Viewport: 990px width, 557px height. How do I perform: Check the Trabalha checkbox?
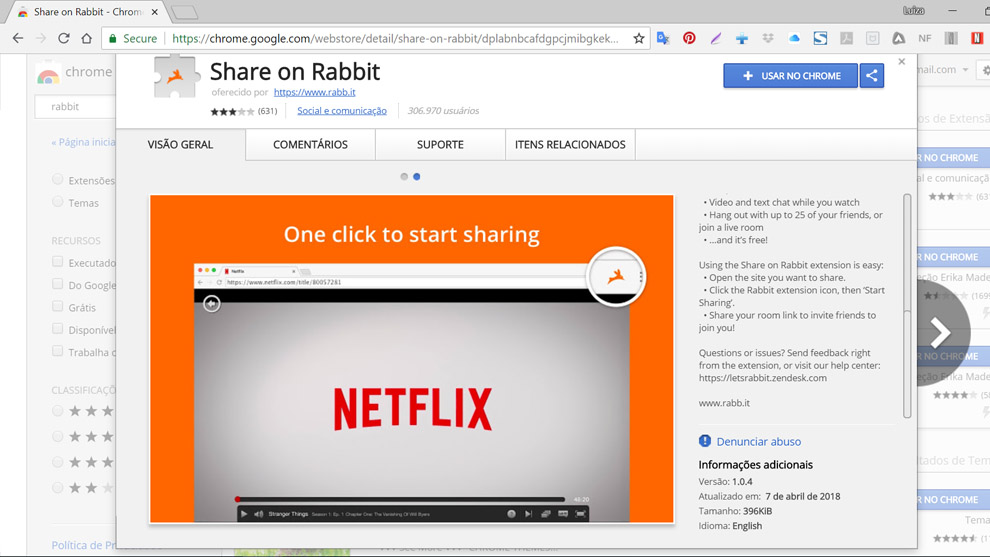point(57,350)
